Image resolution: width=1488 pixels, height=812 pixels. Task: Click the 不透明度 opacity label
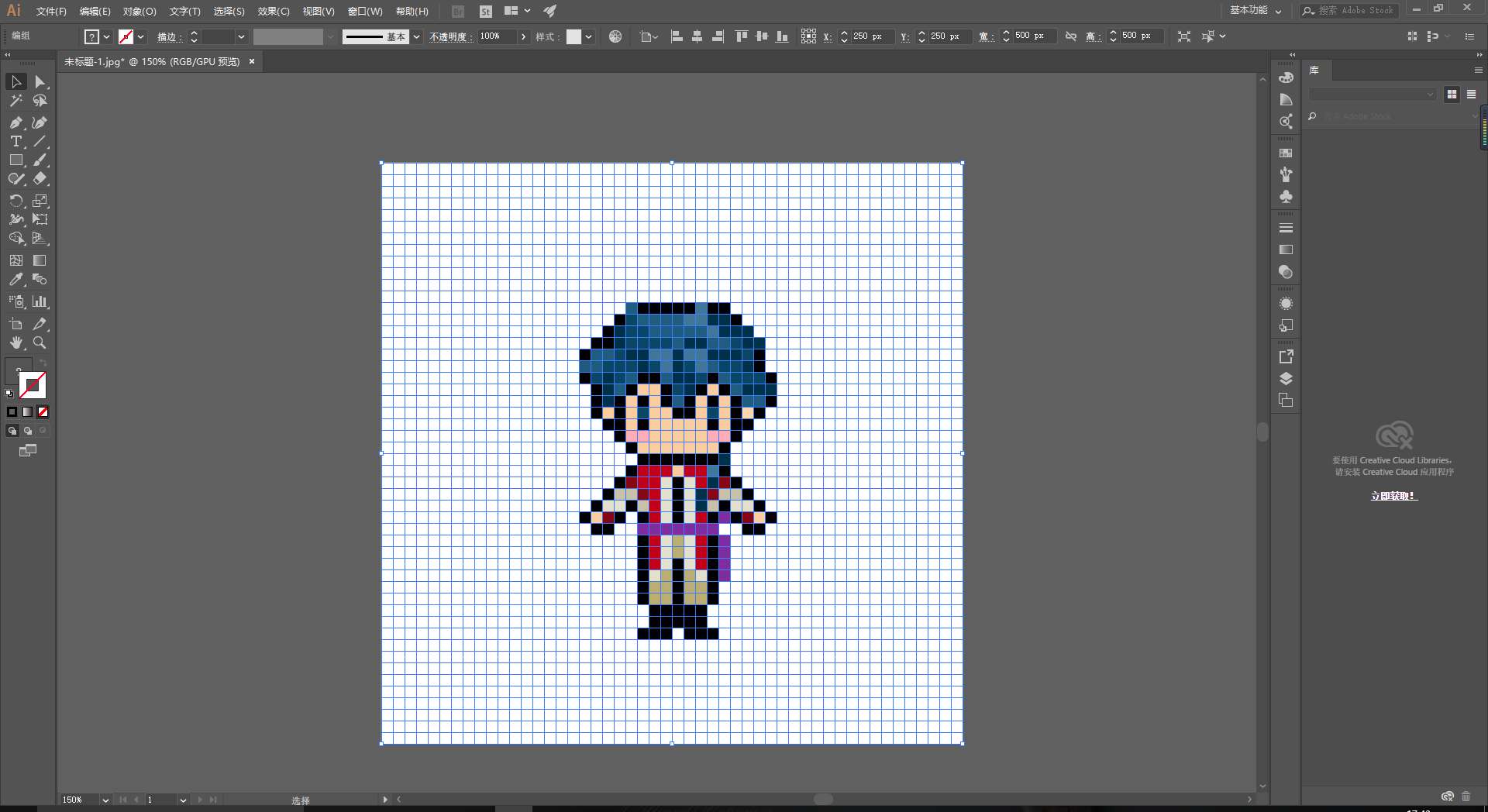[451, 37]
